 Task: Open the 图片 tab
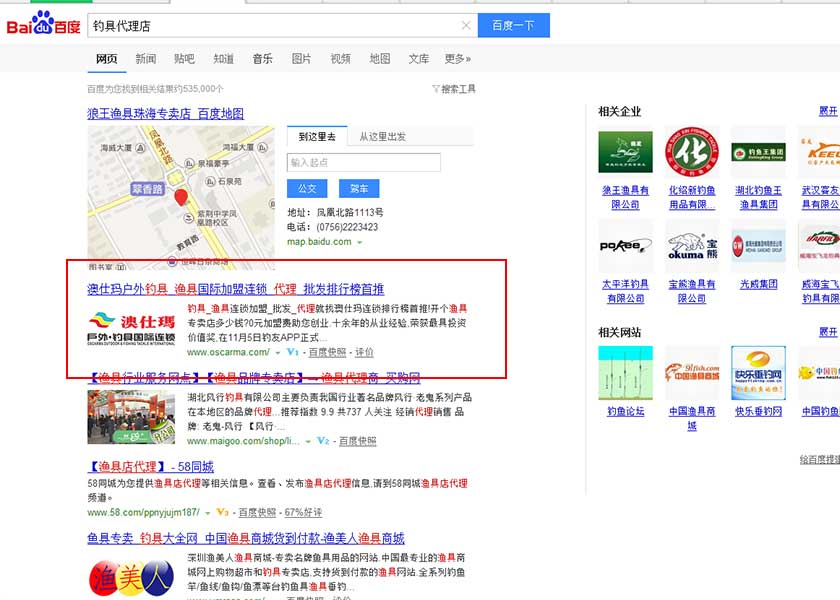pyautogui.click(x=301, y=58)
